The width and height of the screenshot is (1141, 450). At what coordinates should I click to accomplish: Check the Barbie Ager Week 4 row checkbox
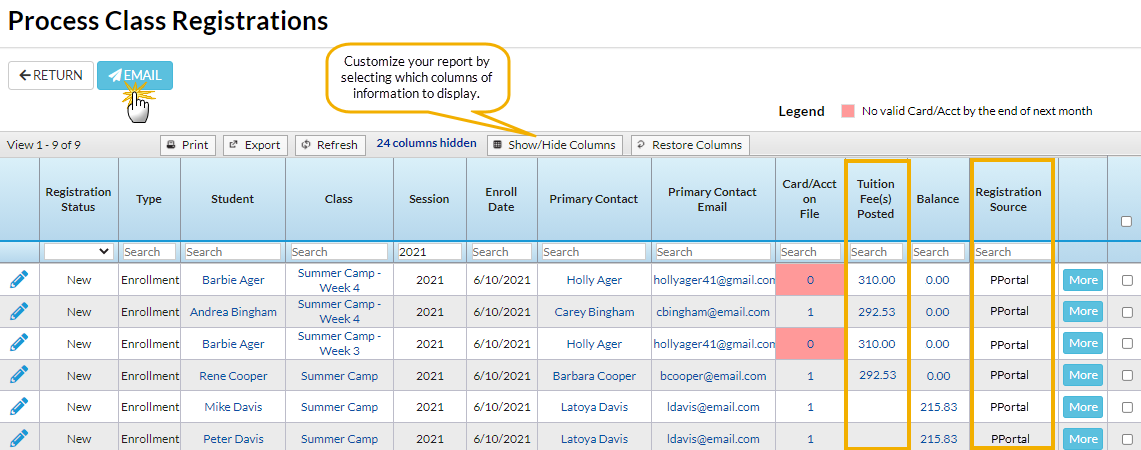[1126, 280]
